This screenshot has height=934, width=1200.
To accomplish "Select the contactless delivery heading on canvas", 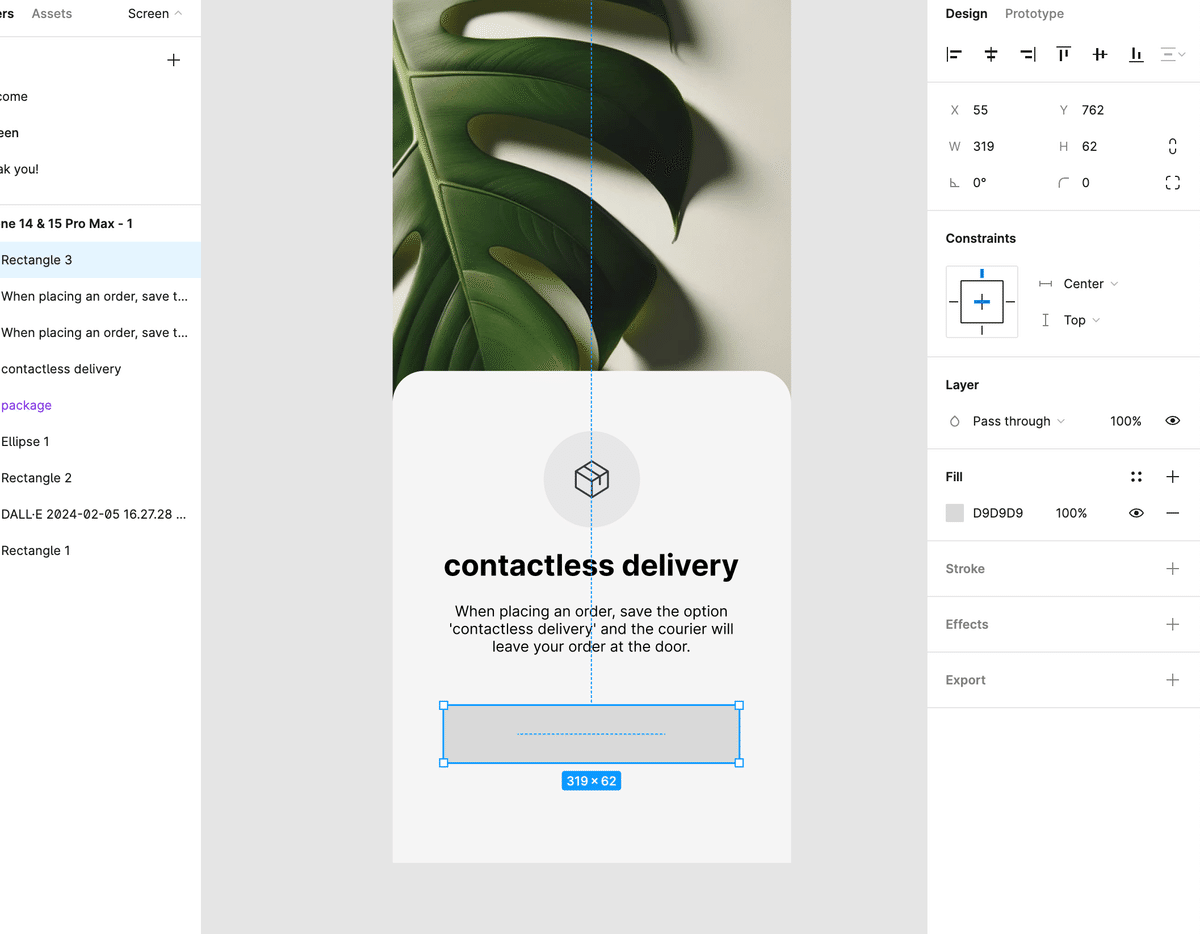I will pos(591,565).
